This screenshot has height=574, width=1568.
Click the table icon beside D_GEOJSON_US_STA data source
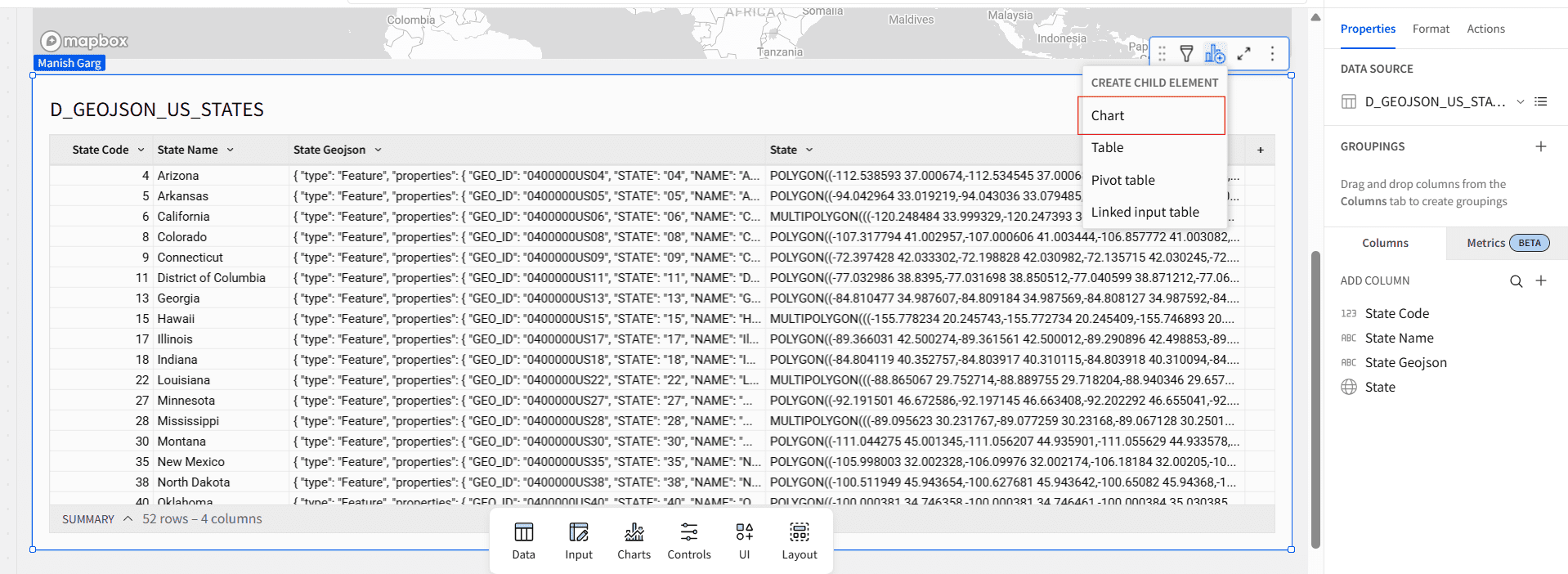1349,101
